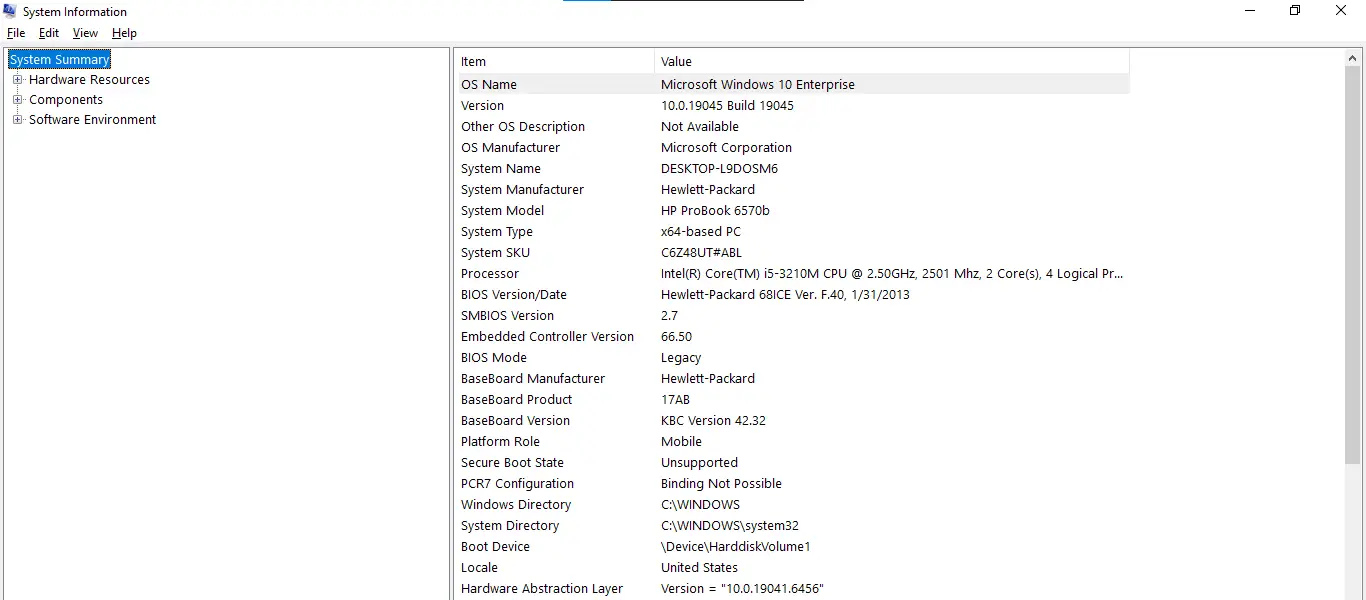The height and width of the screenshot is (600, 1366).
Task: Select the BIOS Mode row
Action: pyautogui.click(x=600, y=357)
